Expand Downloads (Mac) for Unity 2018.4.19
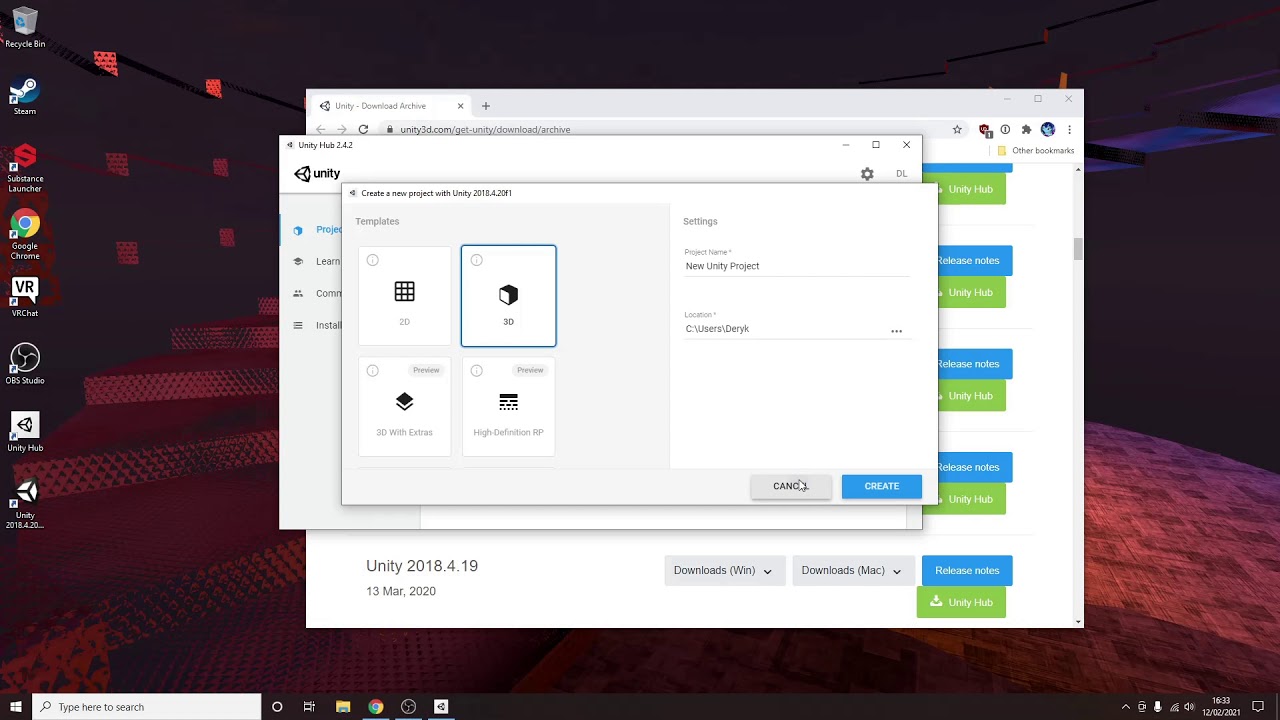Screen dimensions: 1280x720 [851, 571]
